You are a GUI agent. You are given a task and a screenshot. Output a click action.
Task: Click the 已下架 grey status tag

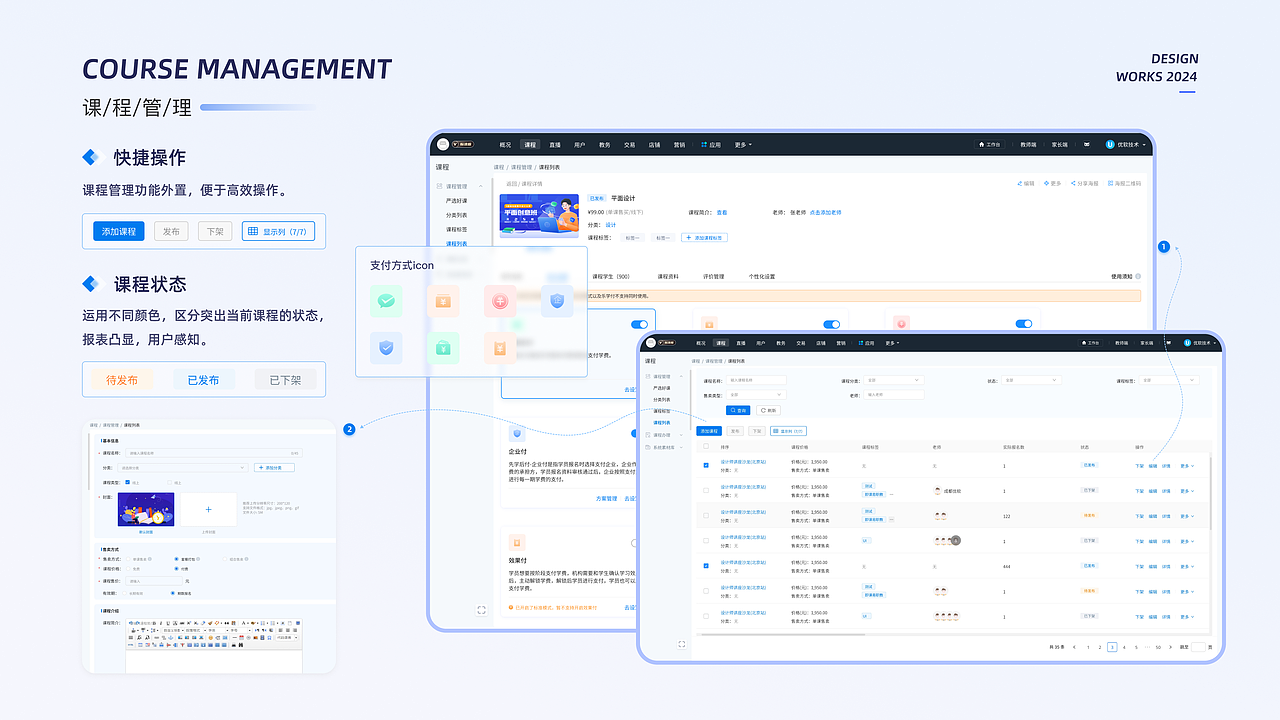(285, 380)
